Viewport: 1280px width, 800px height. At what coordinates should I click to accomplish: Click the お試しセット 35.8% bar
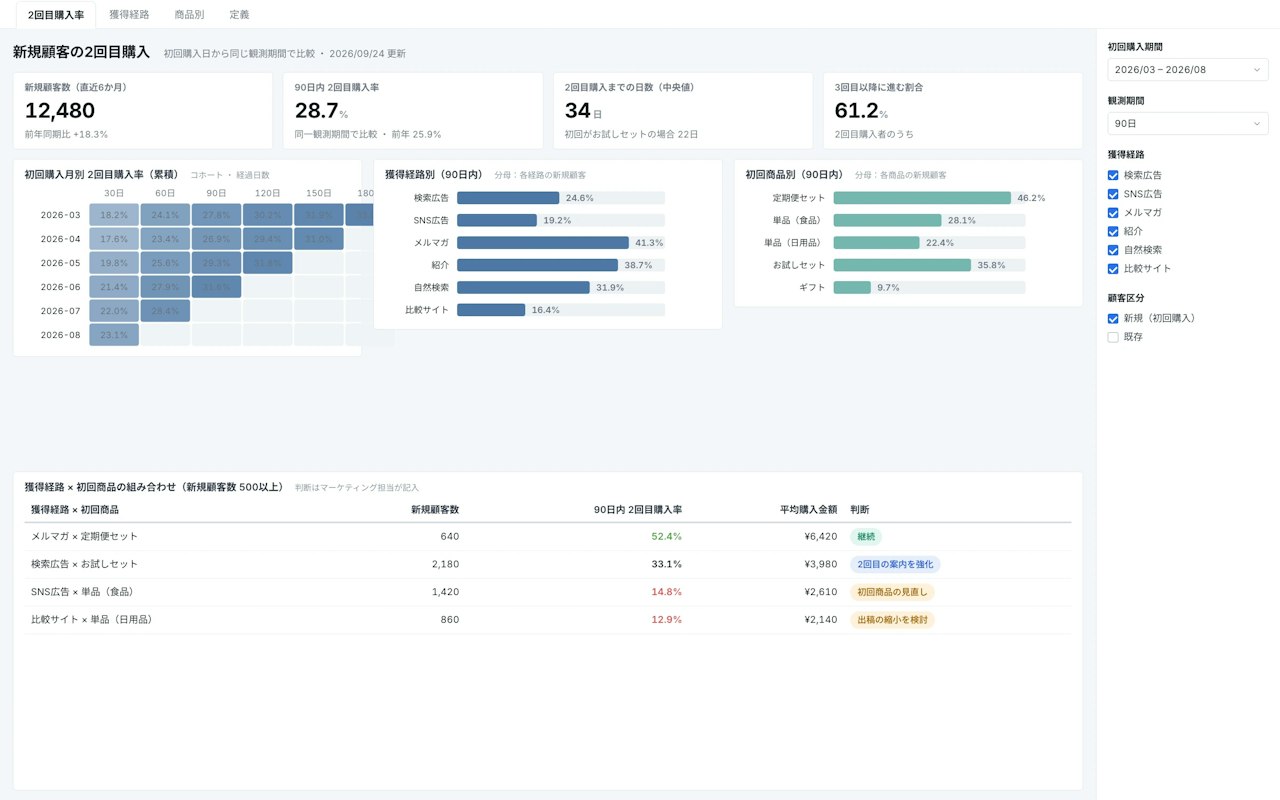(x=902, y=265)
